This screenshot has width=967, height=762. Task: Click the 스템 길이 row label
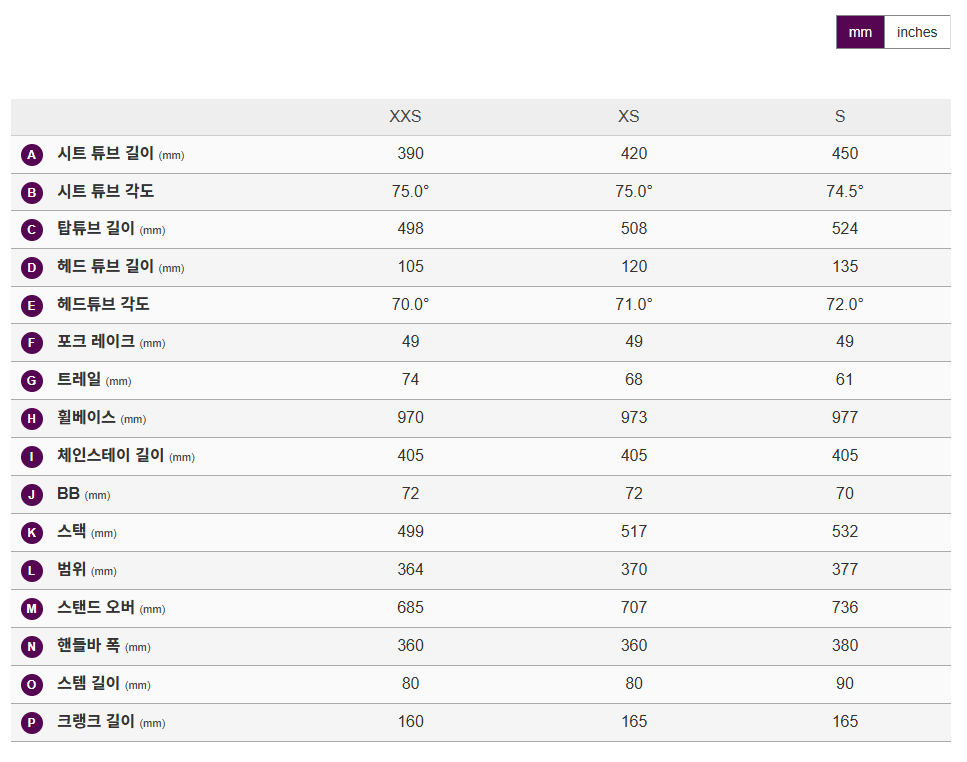coord(88,684)
